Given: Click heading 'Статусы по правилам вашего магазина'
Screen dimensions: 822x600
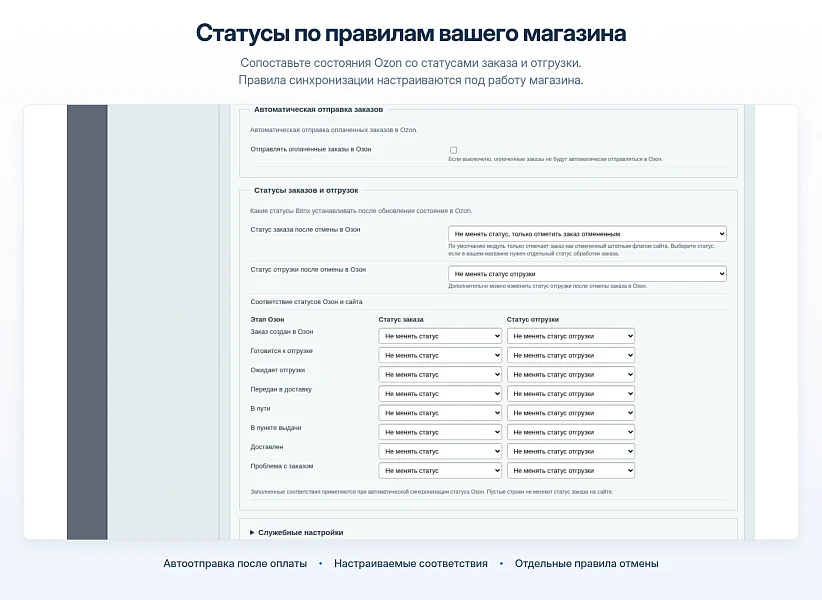Looking at the screenshot, I should pos(411,33).
